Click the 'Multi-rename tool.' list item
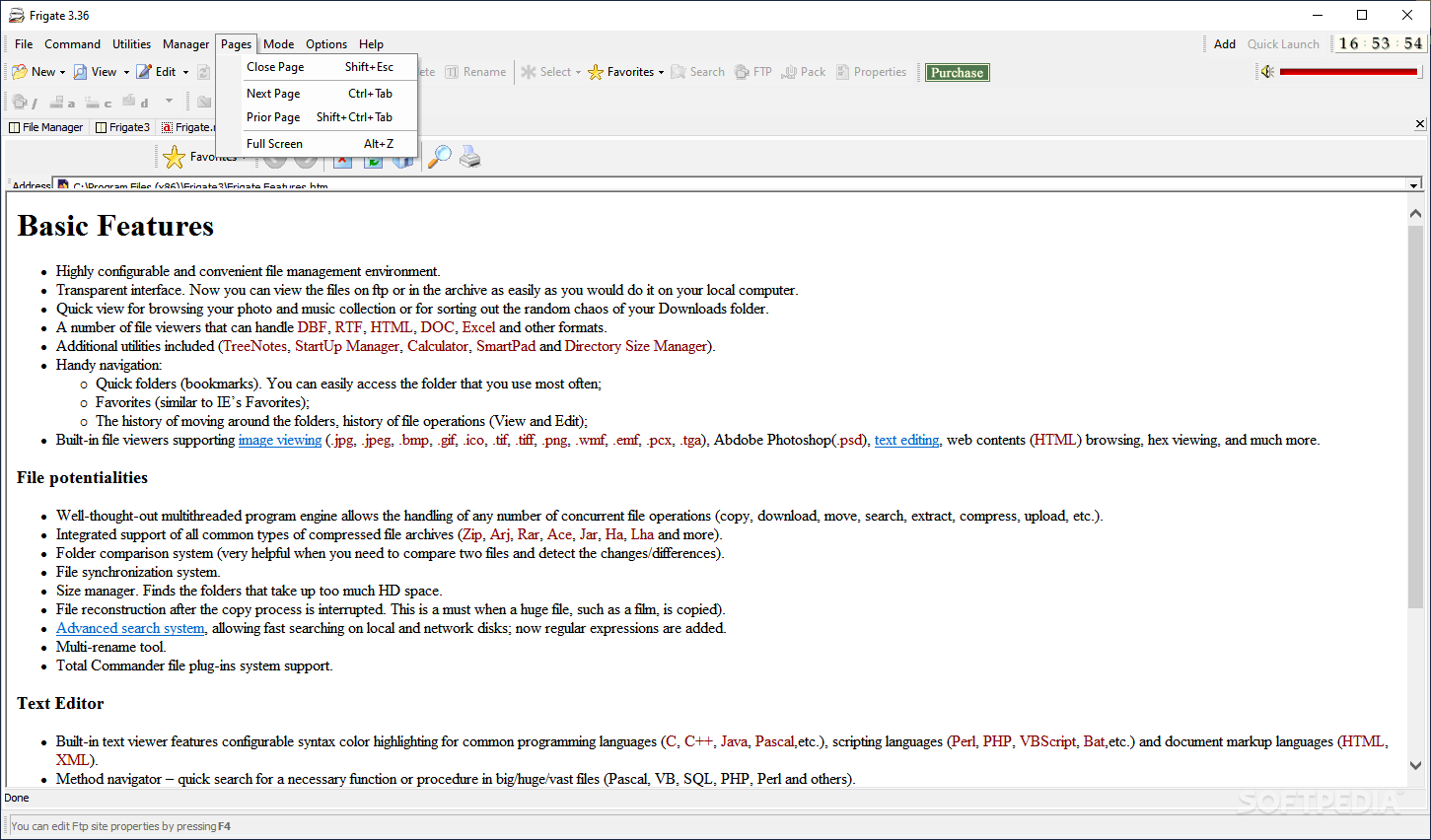The image size is (1431, 840). pos(110,647)
